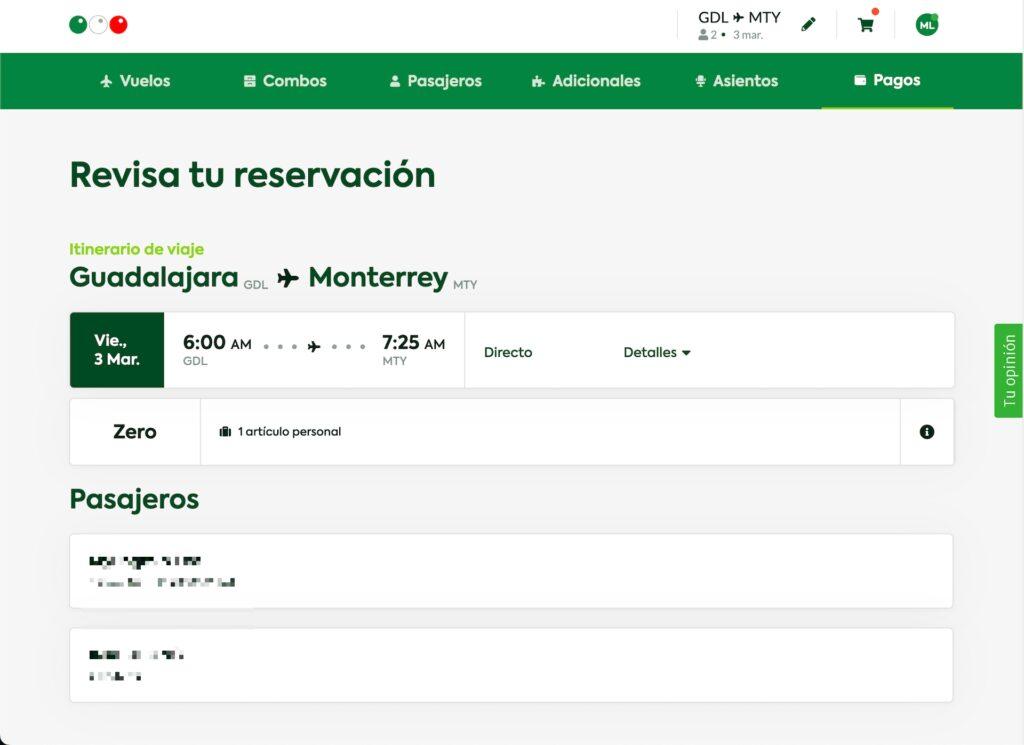Expand the flight Detalles dropdown
Image resolution: width=1024 pixels, height=745 pixels.
[657, 353]
